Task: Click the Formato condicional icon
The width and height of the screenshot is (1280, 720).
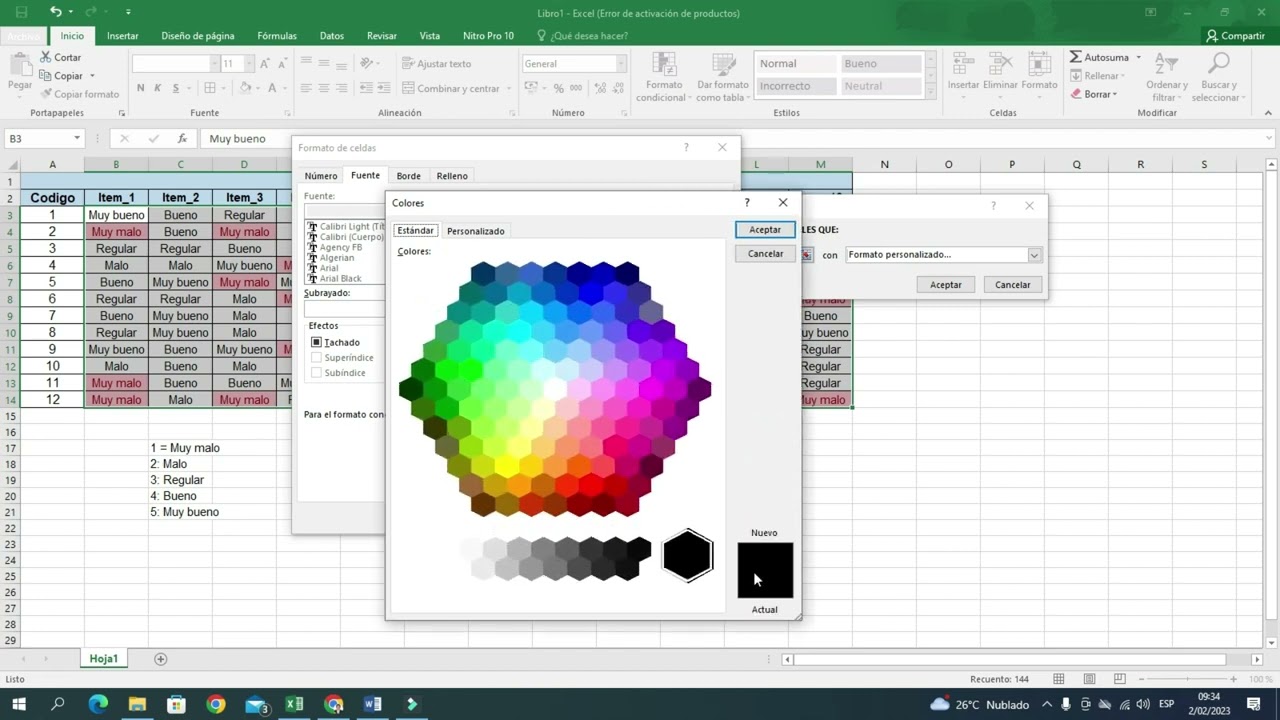Action: coord(664,65)
